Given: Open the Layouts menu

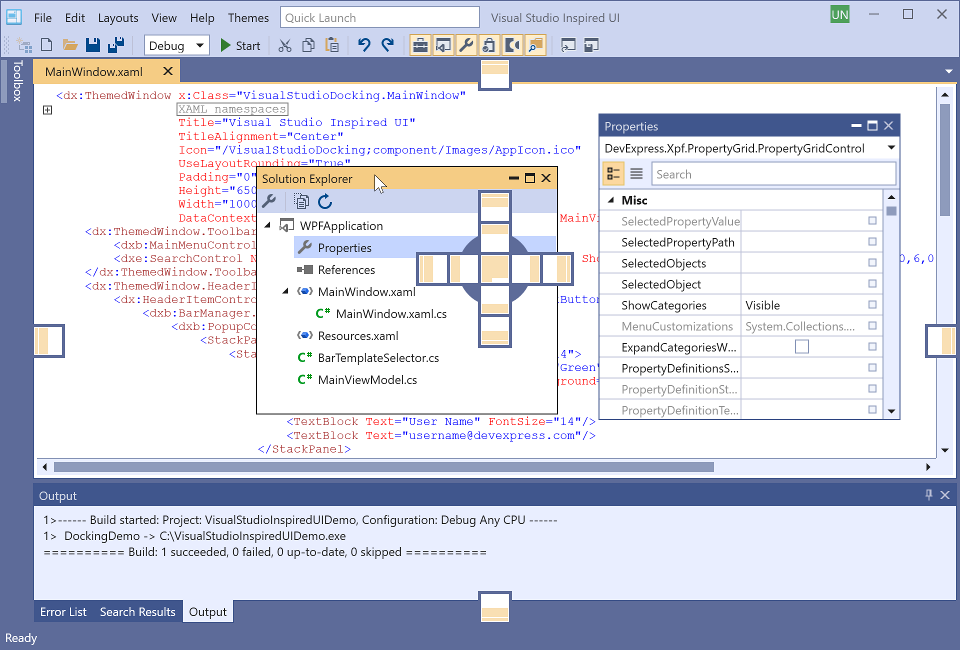Looking at the screenshot, I should coord(118,18).
